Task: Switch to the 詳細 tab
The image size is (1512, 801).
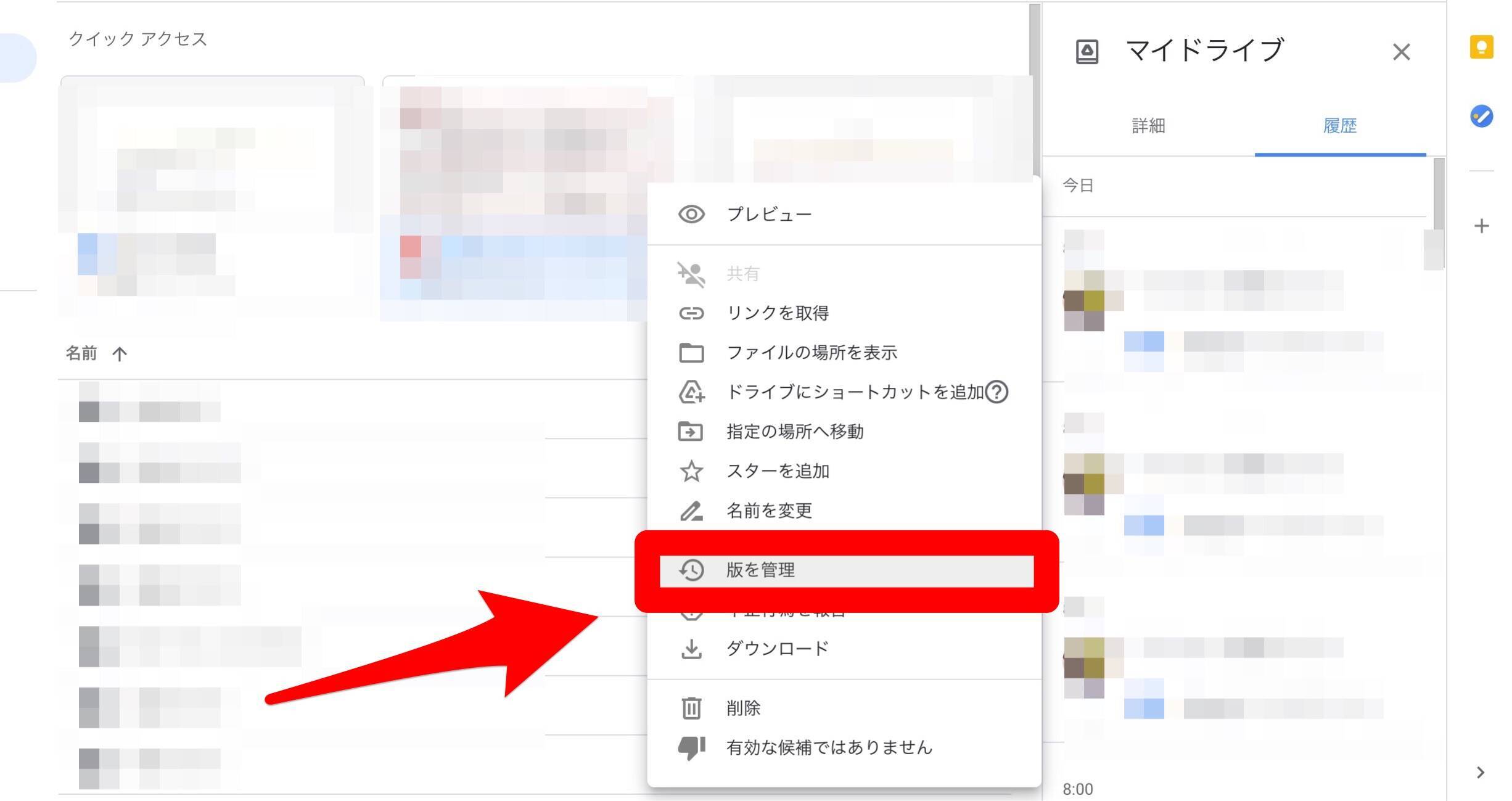Action: [1148, 126]
